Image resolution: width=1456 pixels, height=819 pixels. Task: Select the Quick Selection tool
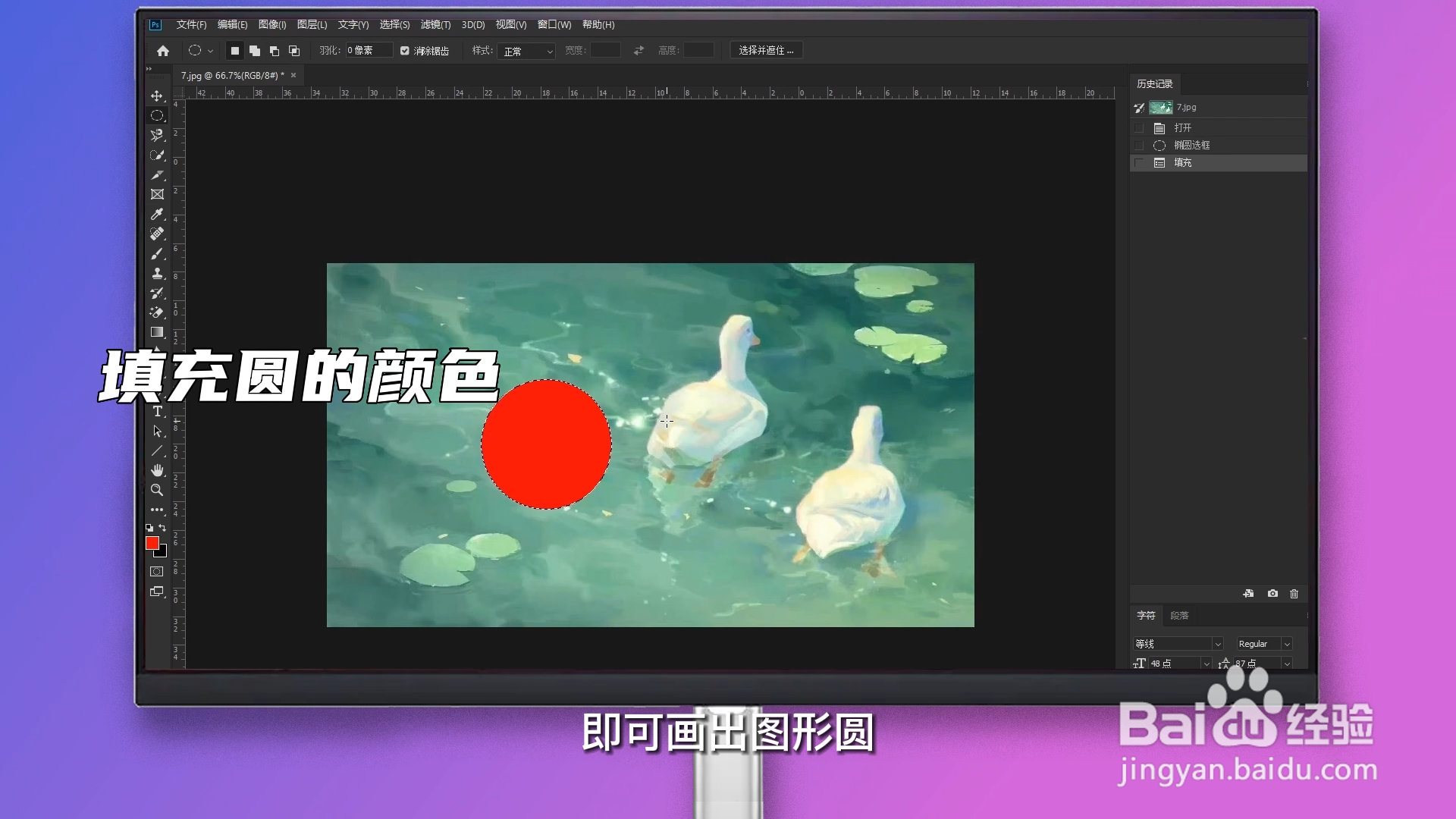[157, 155]
